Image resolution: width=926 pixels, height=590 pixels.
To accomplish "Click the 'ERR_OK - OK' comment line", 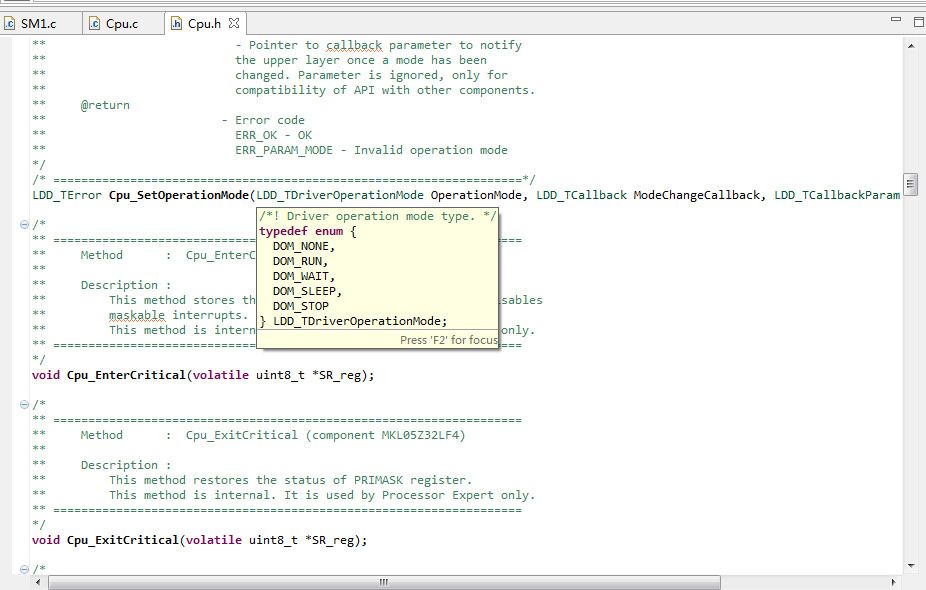I will [273, 135].
